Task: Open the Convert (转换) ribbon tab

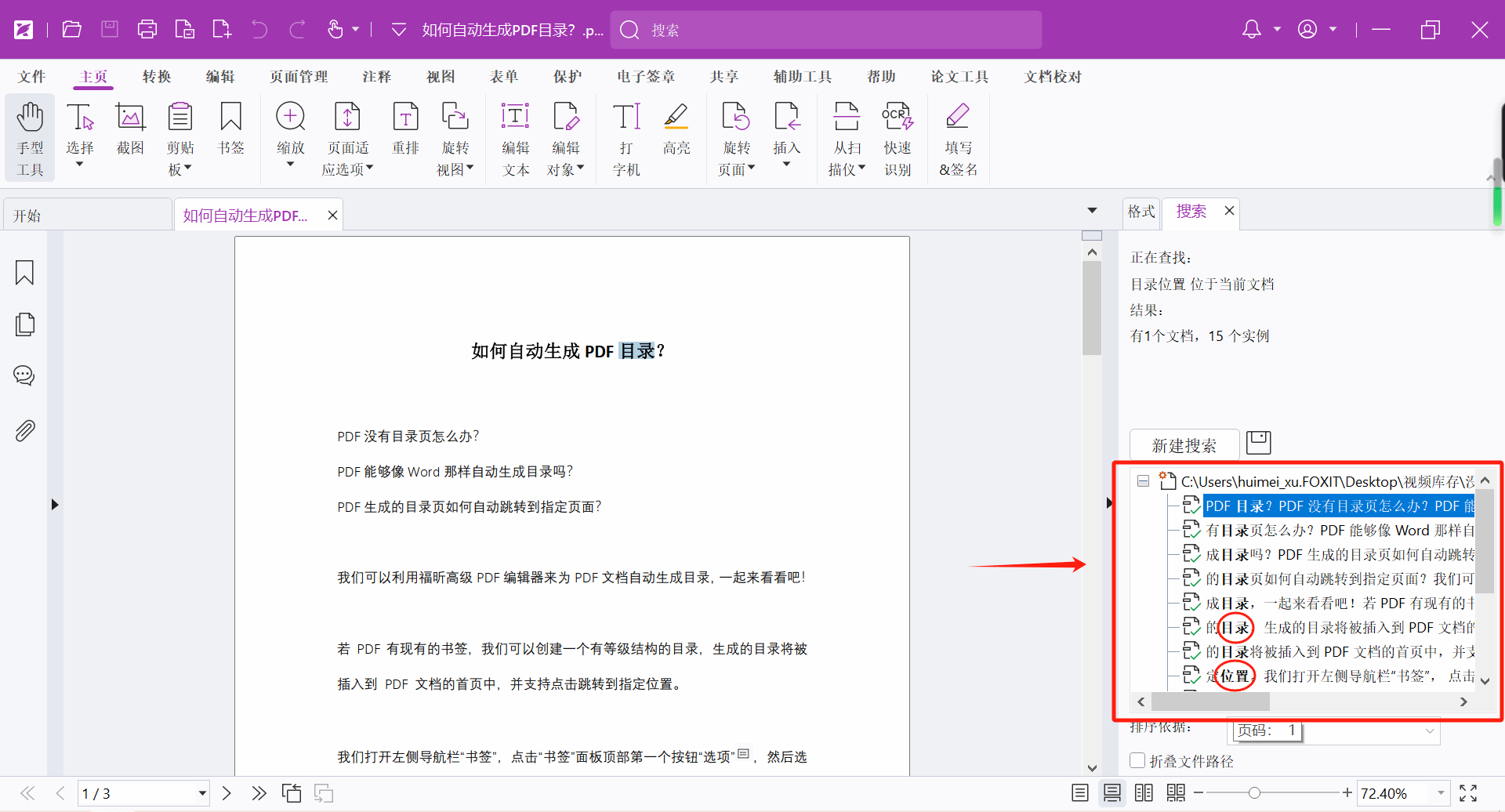Action: coord(157,77)
